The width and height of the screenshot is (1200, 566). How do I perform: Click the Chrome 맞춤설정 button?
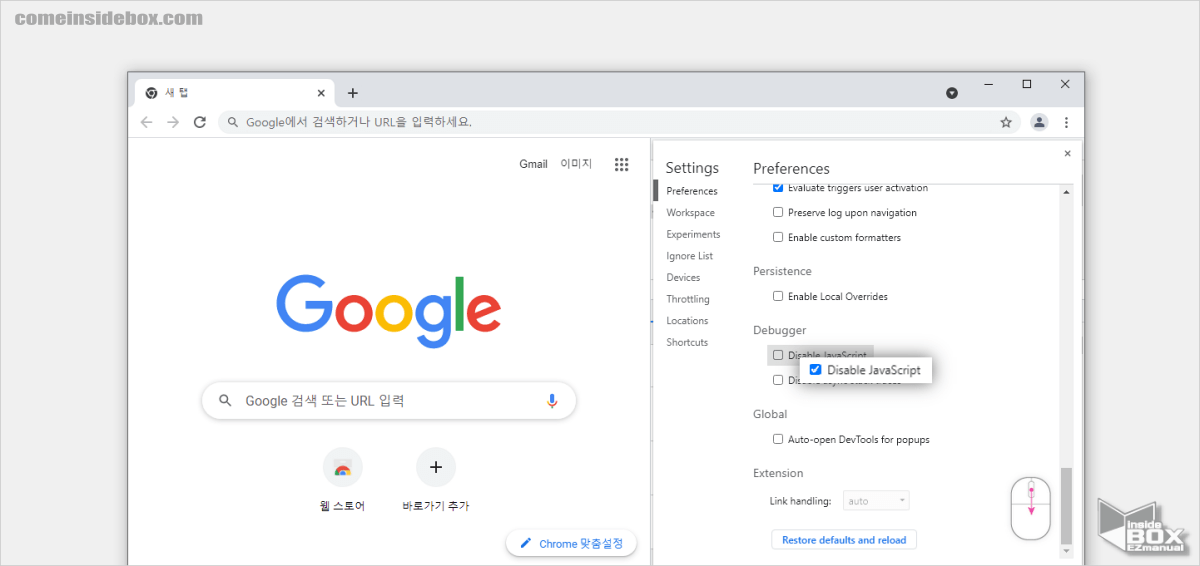[x=571, y=544]
